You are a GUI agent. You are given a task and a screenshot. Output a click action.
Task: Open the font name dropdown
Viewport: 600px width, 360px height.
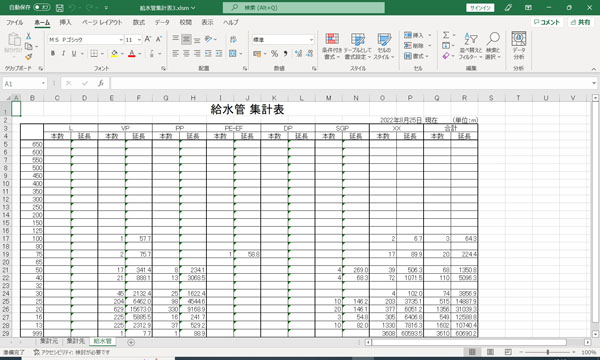click(121, 40)
